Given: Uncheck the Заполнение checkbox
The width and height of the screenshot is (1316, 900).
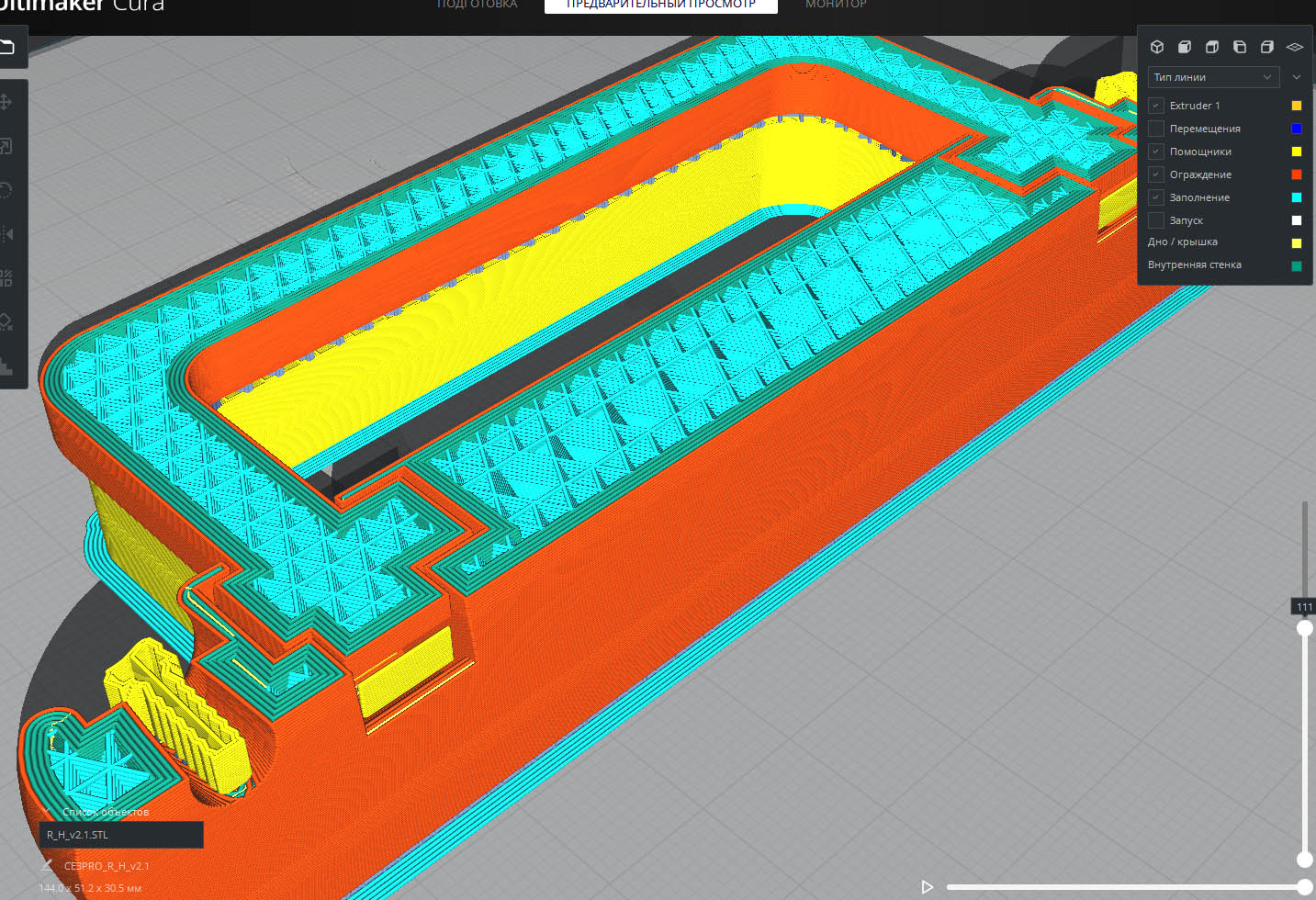Looking at the screenshot, I should pyautogui.click(x=1156, y=197).
